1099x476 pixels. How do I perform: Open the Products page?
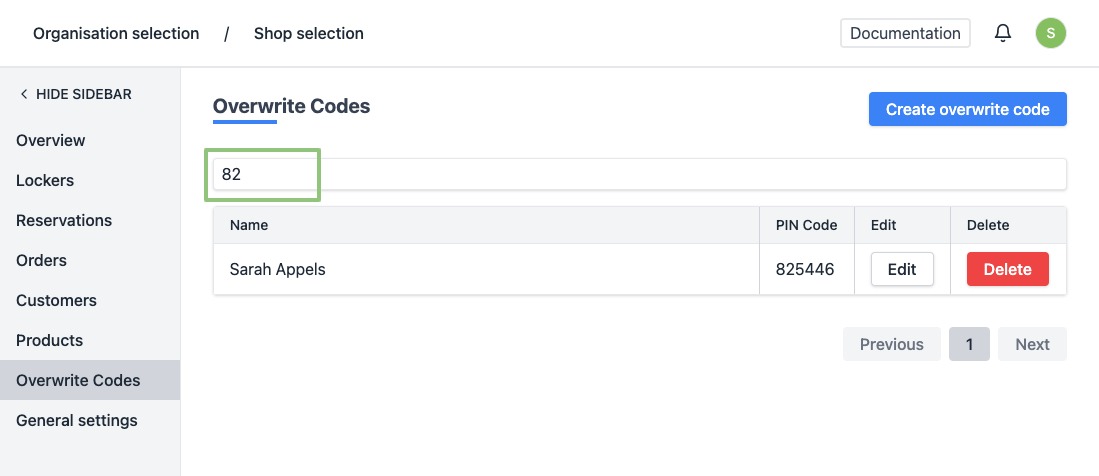49,340
